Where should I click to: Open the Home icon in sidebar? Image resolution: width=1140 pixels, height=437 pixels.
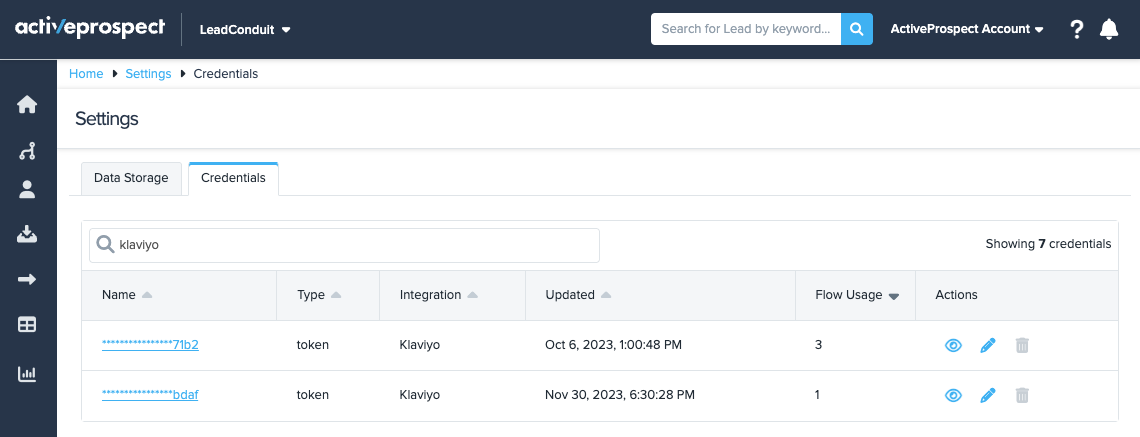tap(27, 105)
